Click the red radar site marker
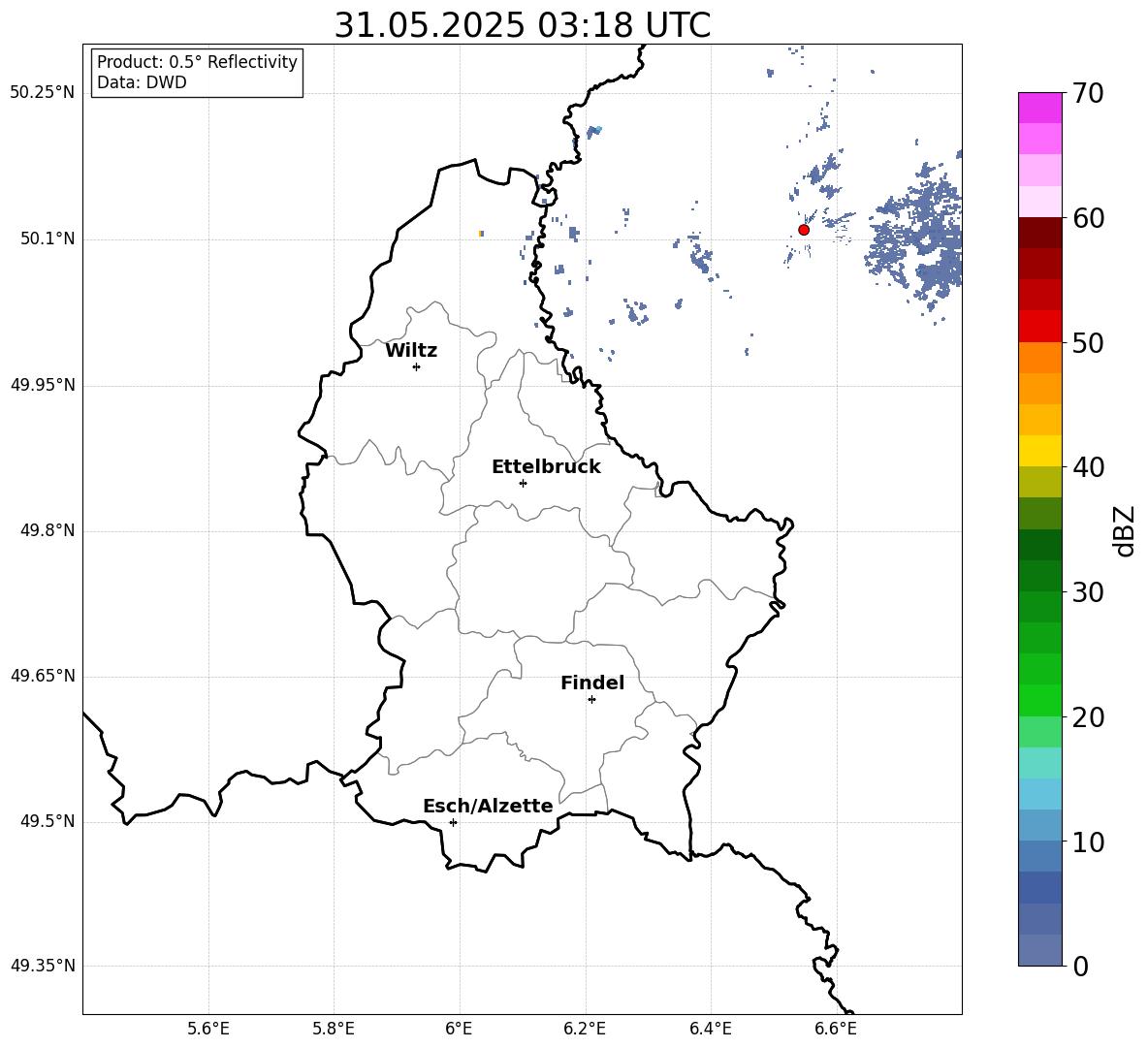1148x1048 pixels. pos(804,230)
